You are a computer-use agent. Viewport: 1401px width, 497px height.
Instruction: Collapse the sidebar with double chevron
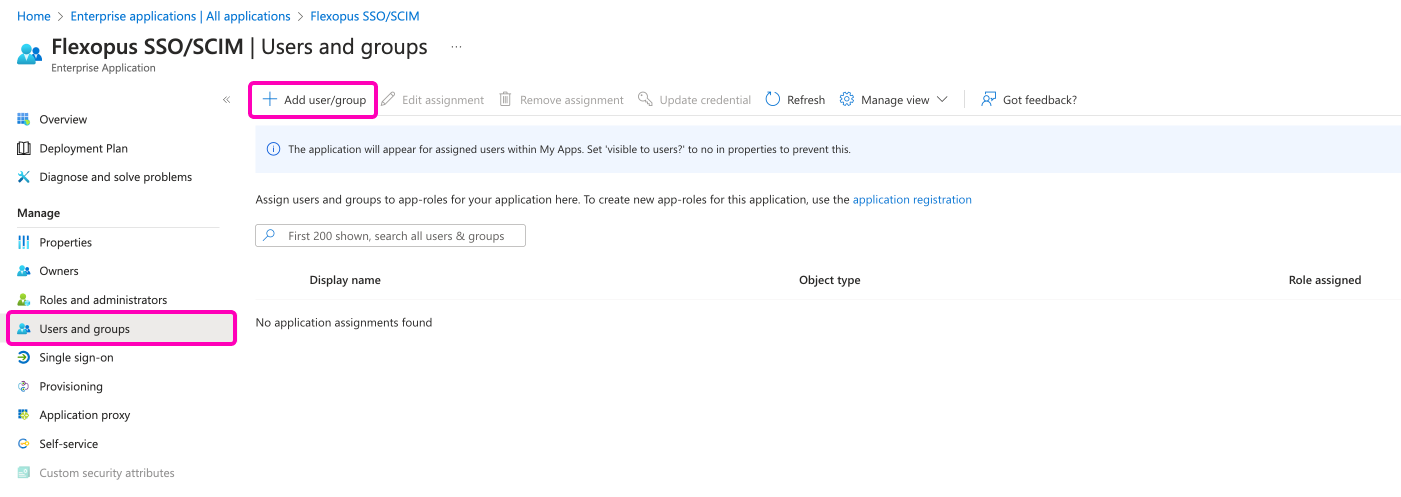click(226, 100)
